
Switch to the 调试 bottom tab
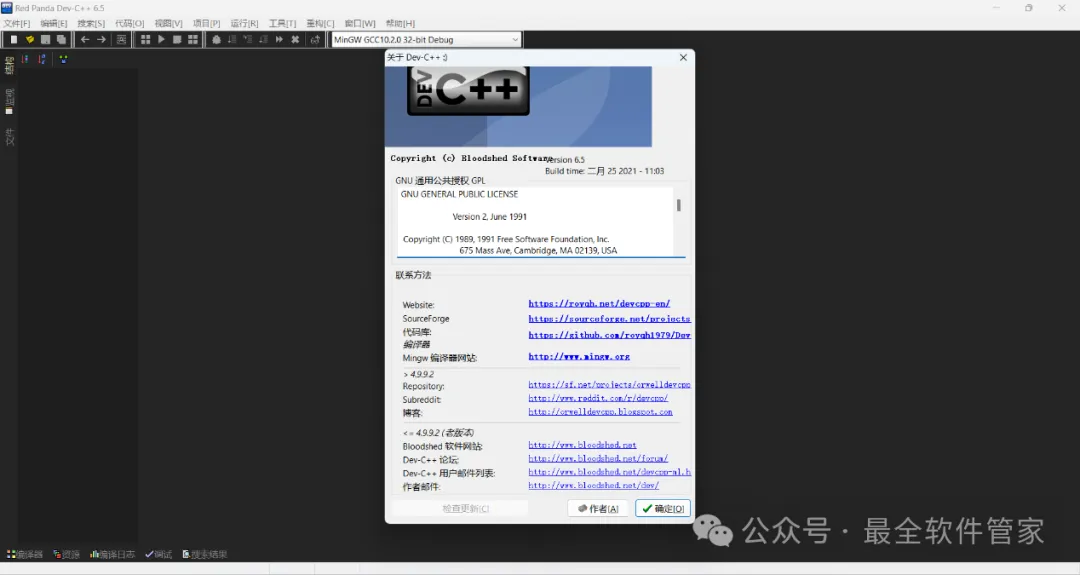[158, 554]
